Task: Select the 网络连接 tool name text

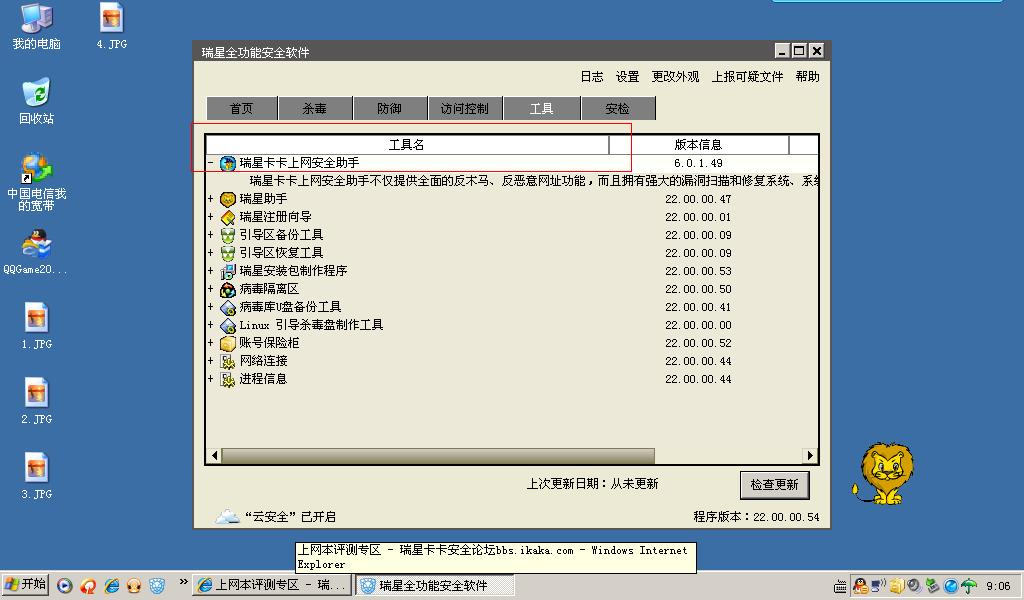Action: [263, 361]
